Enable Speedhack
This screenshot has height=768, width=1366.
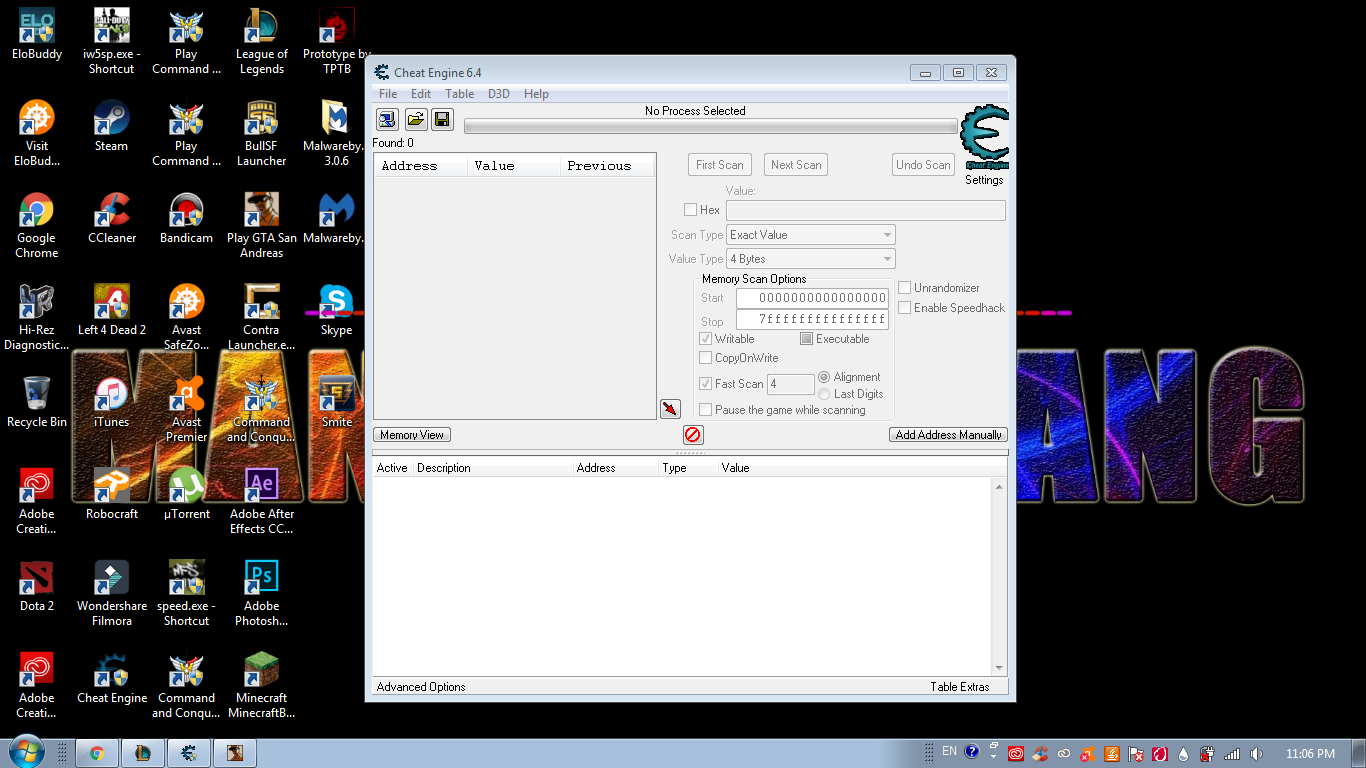(904, 308)
